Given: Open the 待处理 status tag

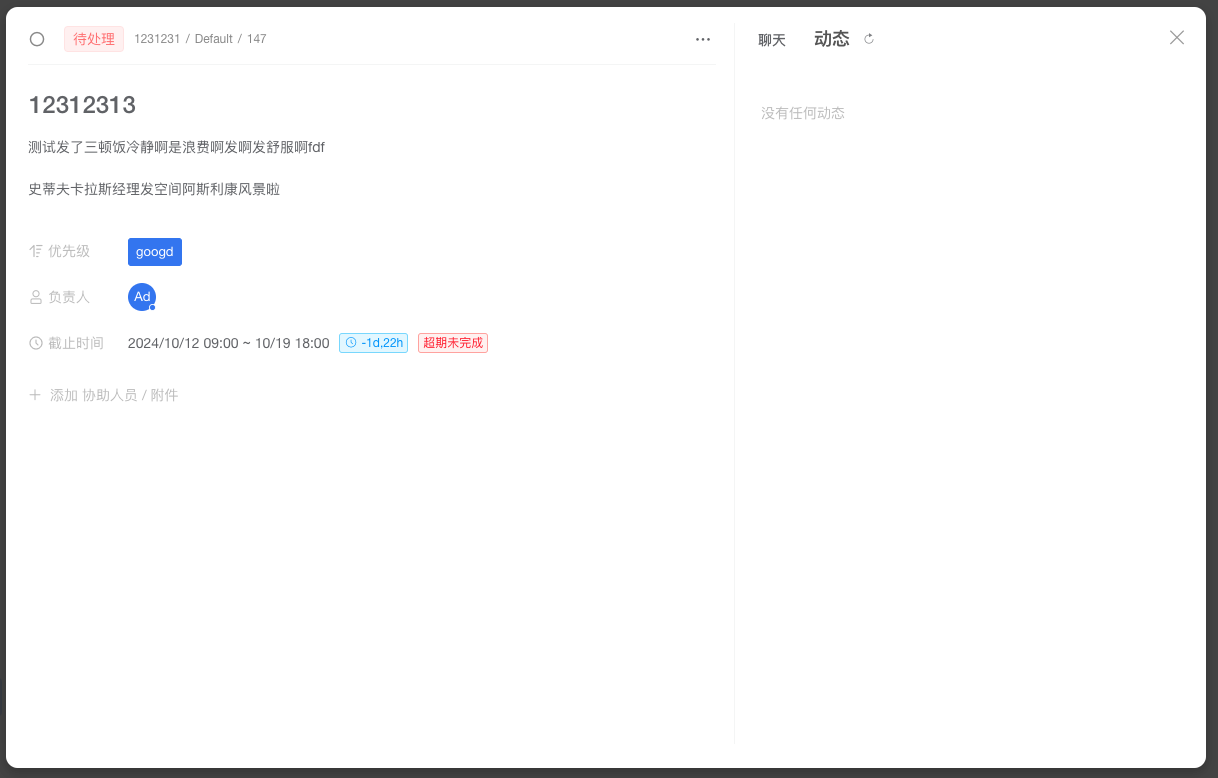Looking at the screenshot, I should coord(94,39).
